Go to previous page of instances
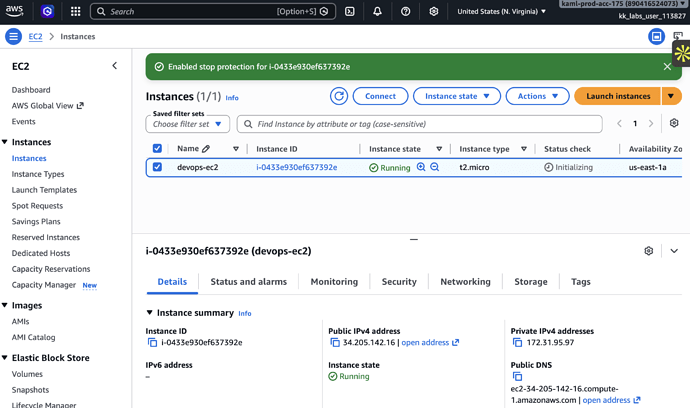The width and height of the screenshot is (690, 408). (x=619, y=124)
